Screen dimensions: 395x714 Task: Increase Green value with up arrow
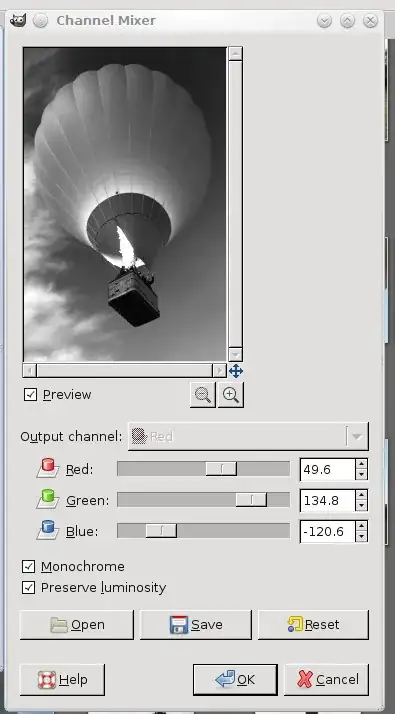point(361,495)
